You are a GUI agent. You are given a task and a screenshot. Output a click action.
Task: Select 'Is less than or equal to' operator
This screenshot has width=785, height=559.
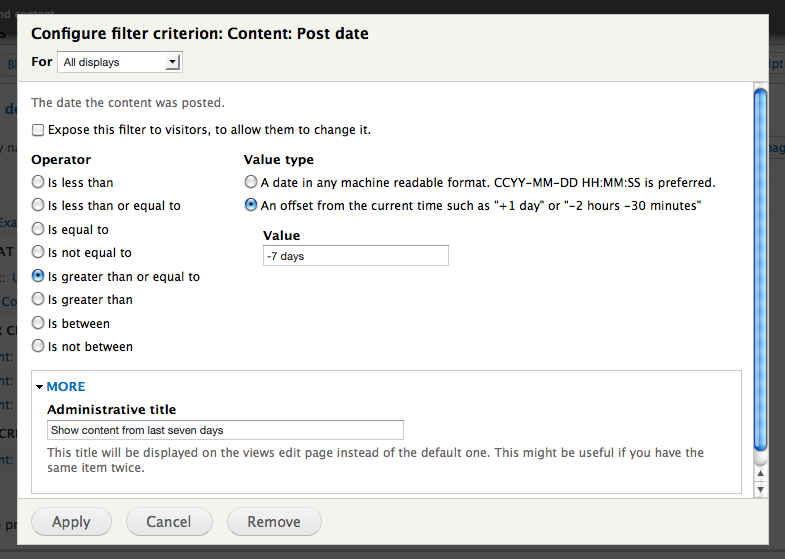38,206
